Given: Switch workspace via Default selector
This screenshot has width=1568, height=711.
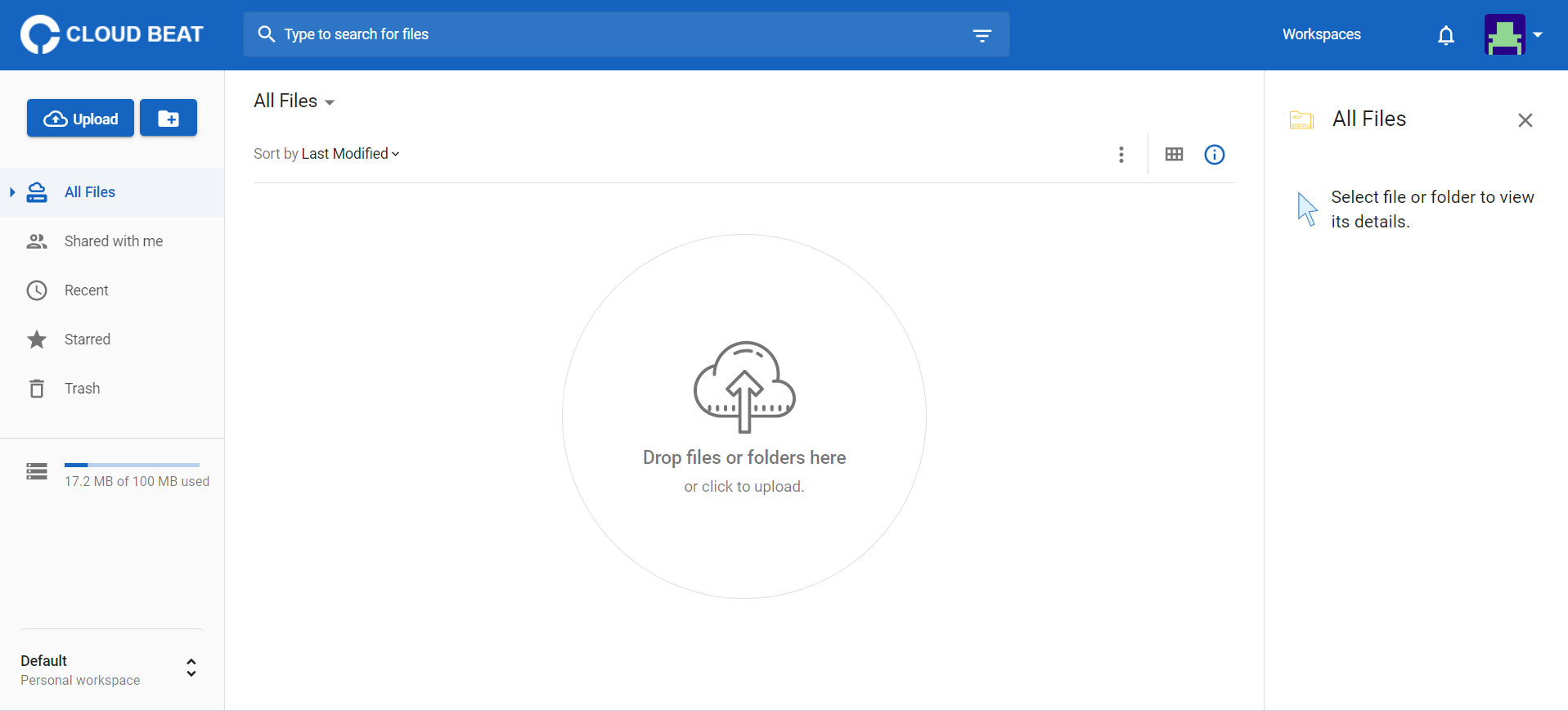Looking at the screenshot, I should (x=111, y=669).
